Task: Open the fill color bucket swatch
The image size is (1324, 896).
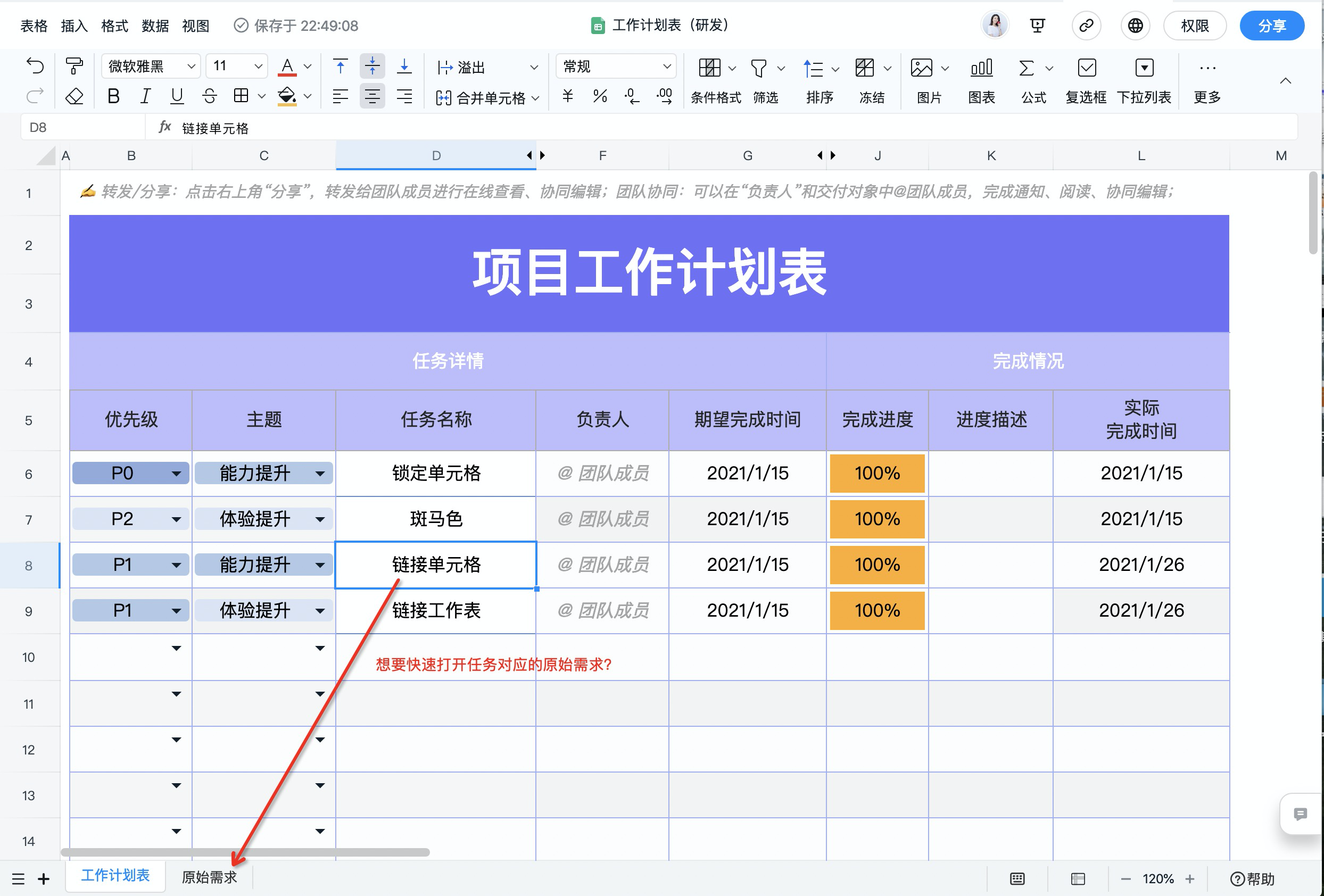Action: [287, 96]
